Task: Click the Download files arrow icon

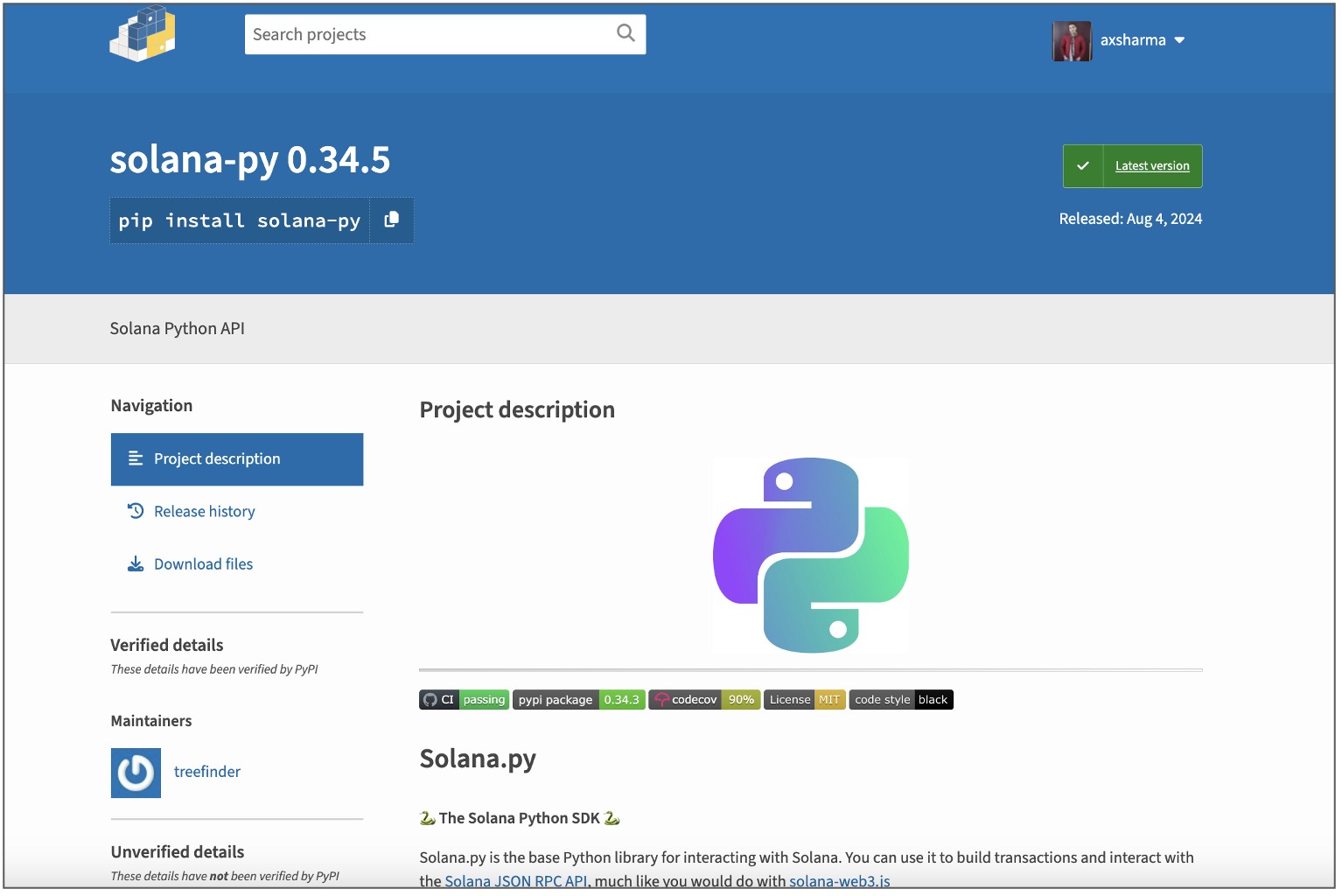Action: [136, 564]
